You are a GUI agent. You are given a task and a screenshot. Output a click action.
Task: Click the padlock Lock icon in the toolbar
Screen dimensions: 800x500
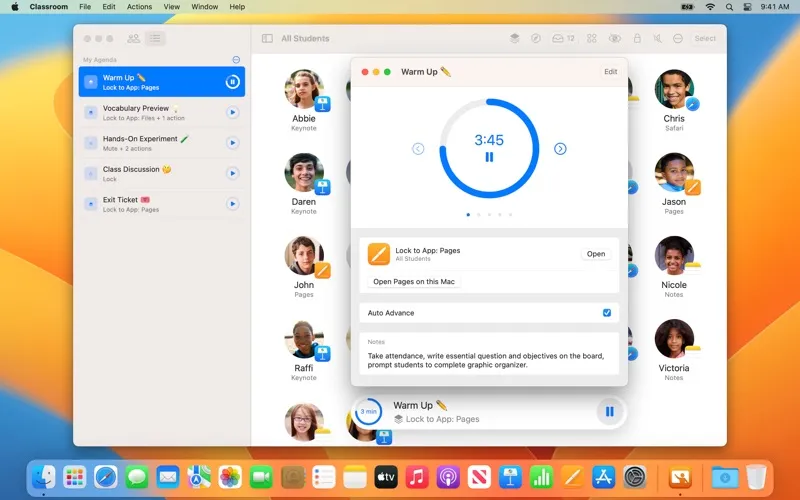pos(637,38)
